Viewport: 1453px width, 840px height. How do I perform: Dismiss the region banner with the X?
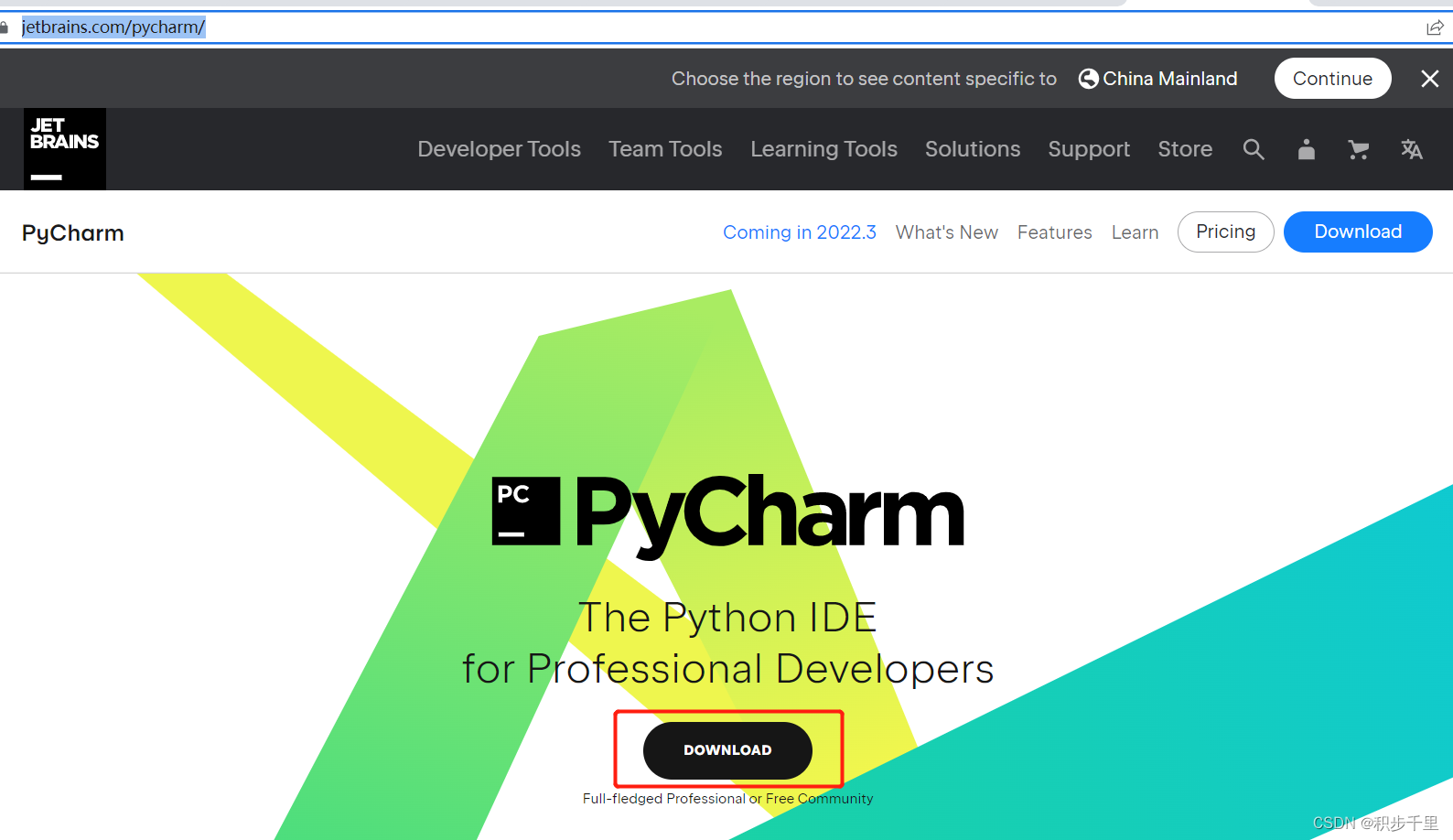[x=1430, y=79]
